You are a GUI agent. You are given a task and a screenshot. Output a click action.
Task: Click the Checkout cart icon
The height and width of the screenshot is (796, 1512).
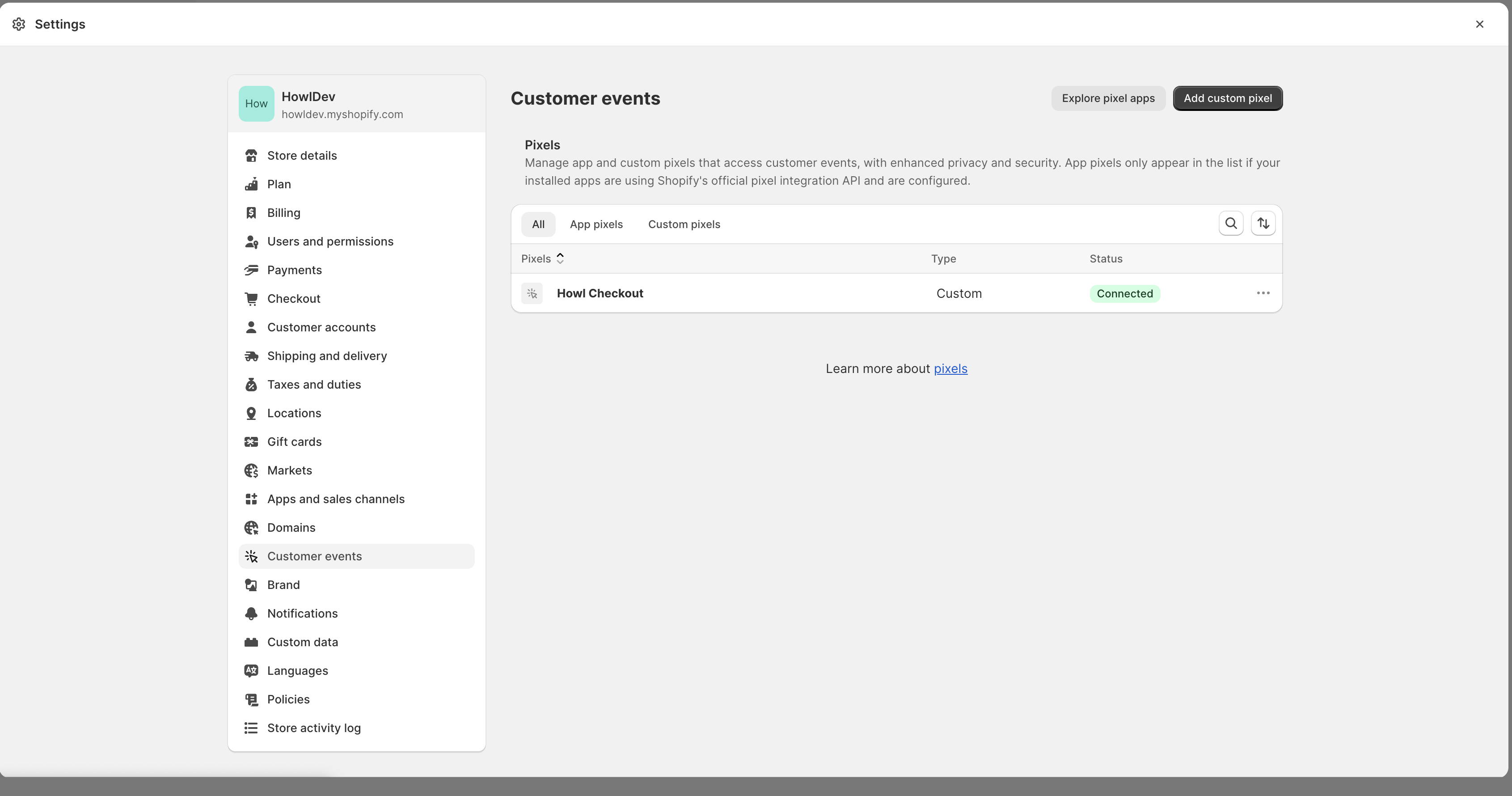pos(251,299)
